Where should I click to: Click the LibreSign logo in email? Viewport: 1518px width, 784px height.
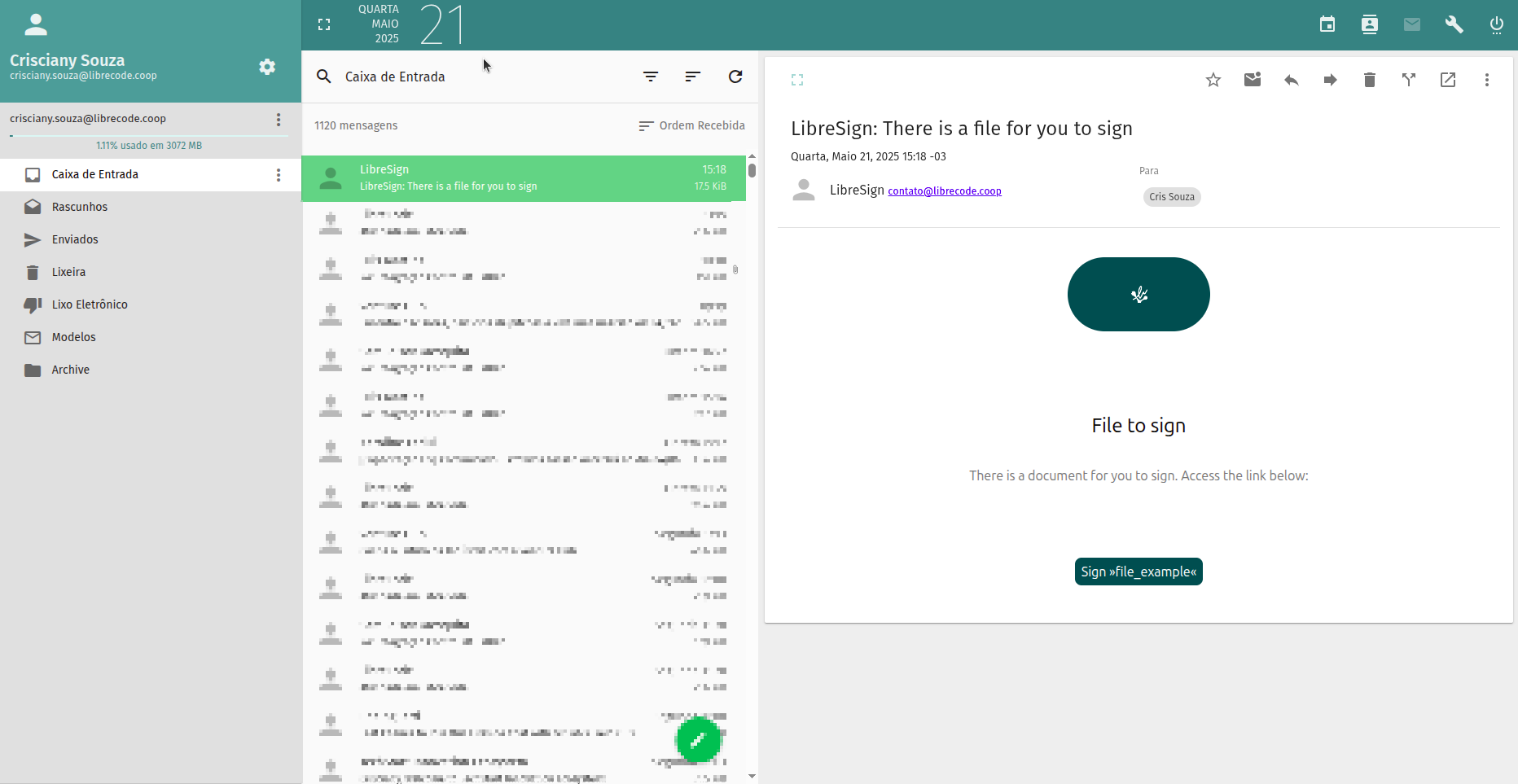(1138, 295)
